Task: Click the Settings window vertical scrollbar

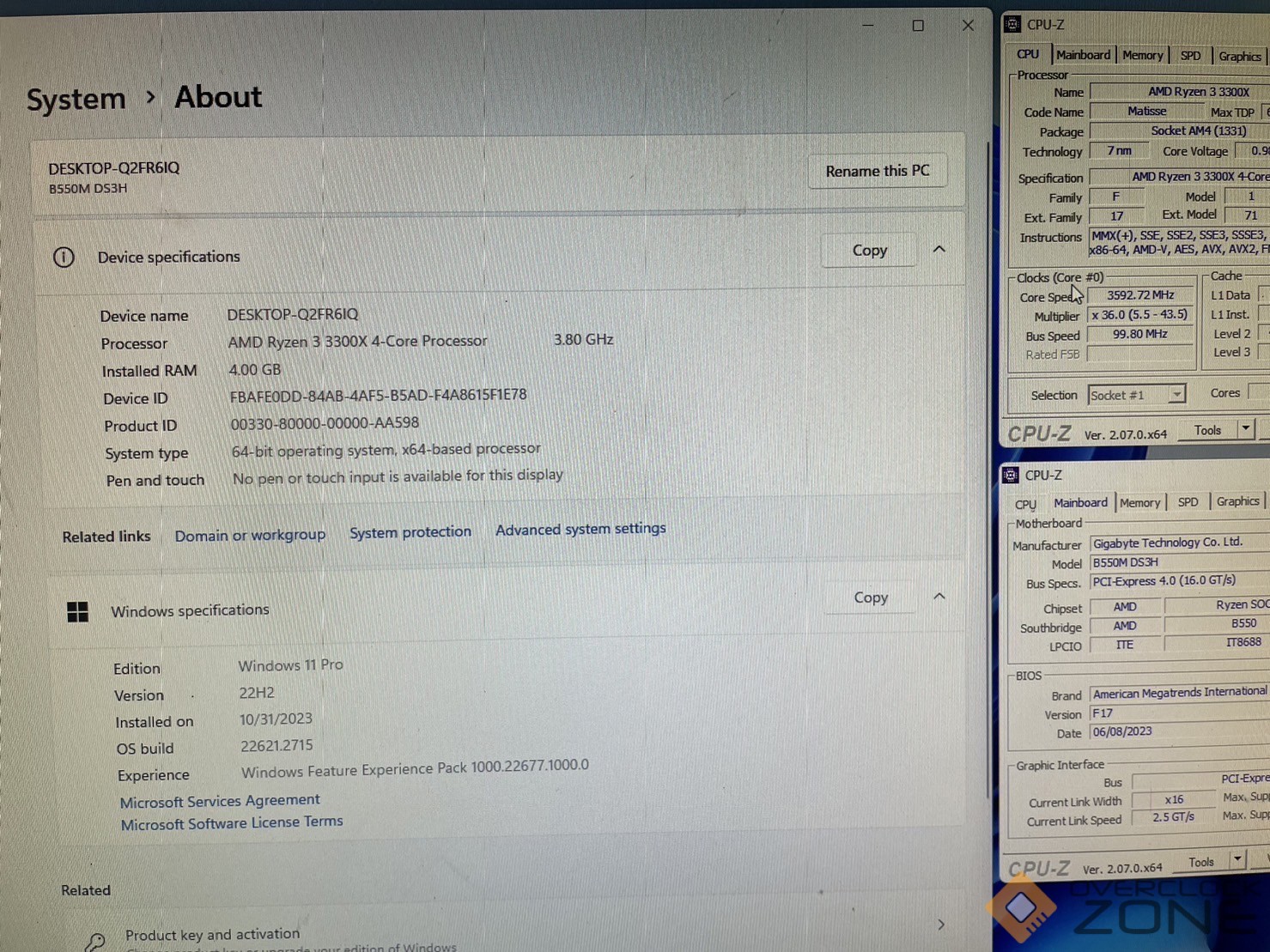Action: point(987,472)
